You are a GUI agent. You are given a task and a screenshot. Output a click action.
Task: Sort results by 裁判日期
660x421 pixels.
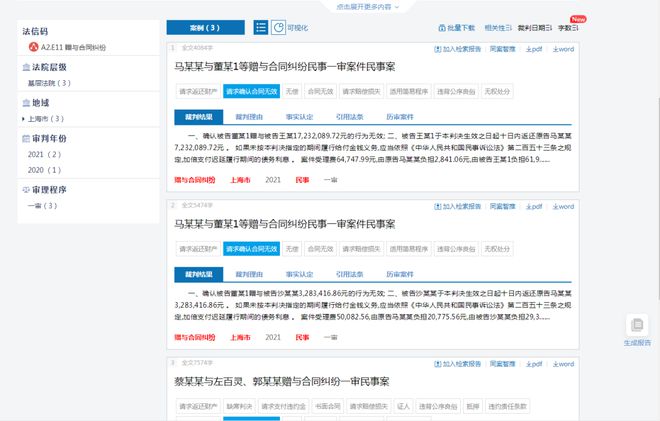(x=535, y=28)
